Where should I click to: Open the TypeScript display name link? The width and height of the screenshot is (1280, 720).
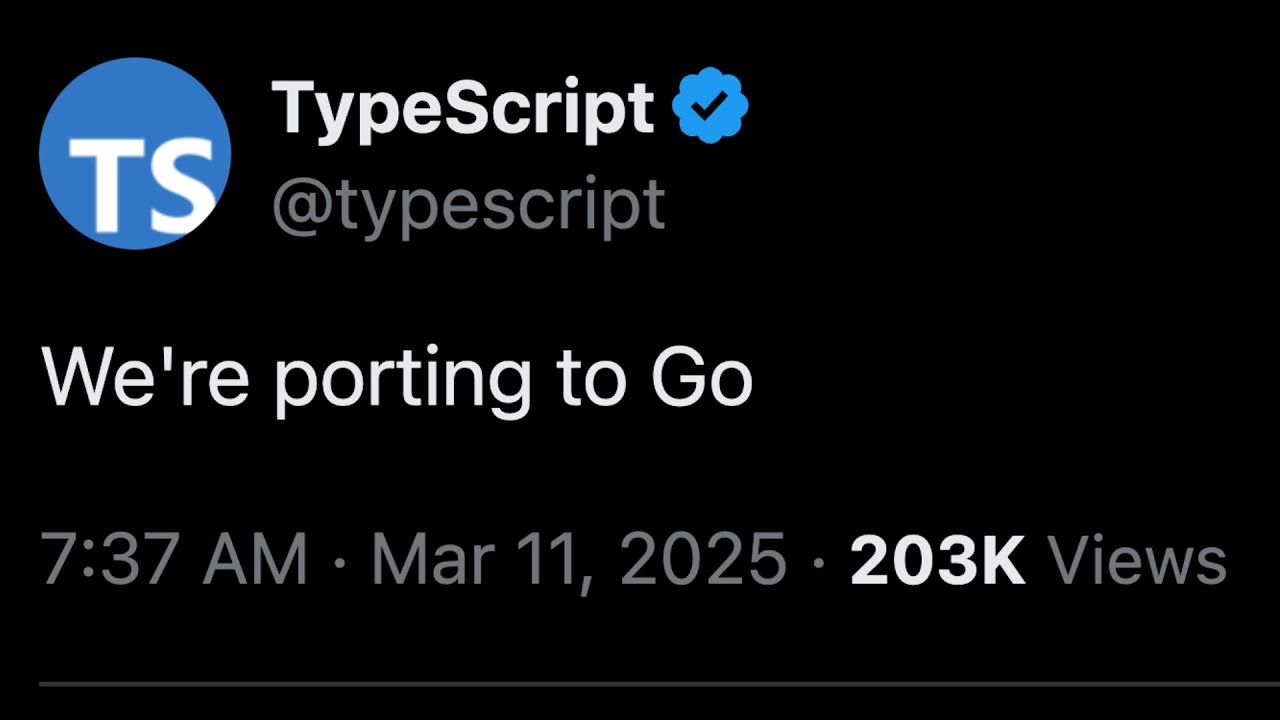coord(462,107)
